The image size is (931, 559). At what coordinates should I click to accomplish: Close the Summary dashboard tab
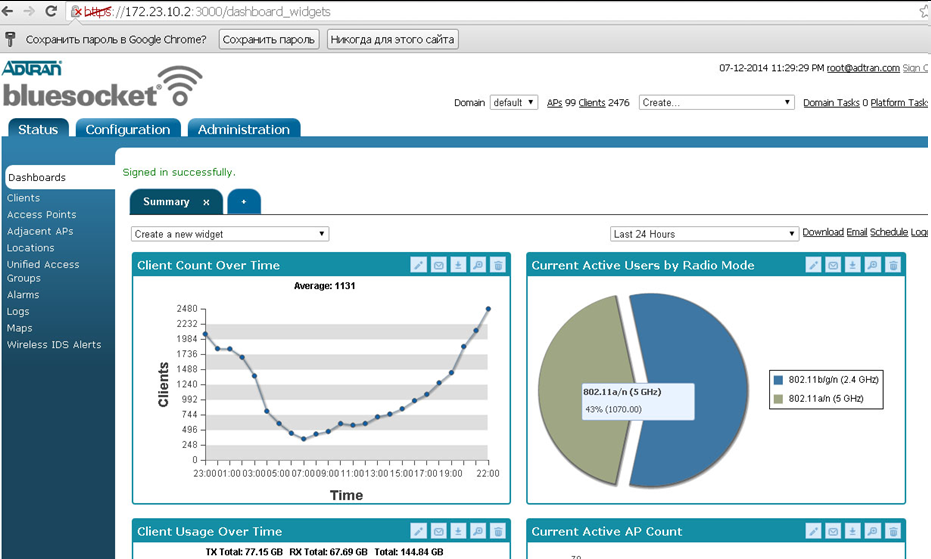point(206,203)
